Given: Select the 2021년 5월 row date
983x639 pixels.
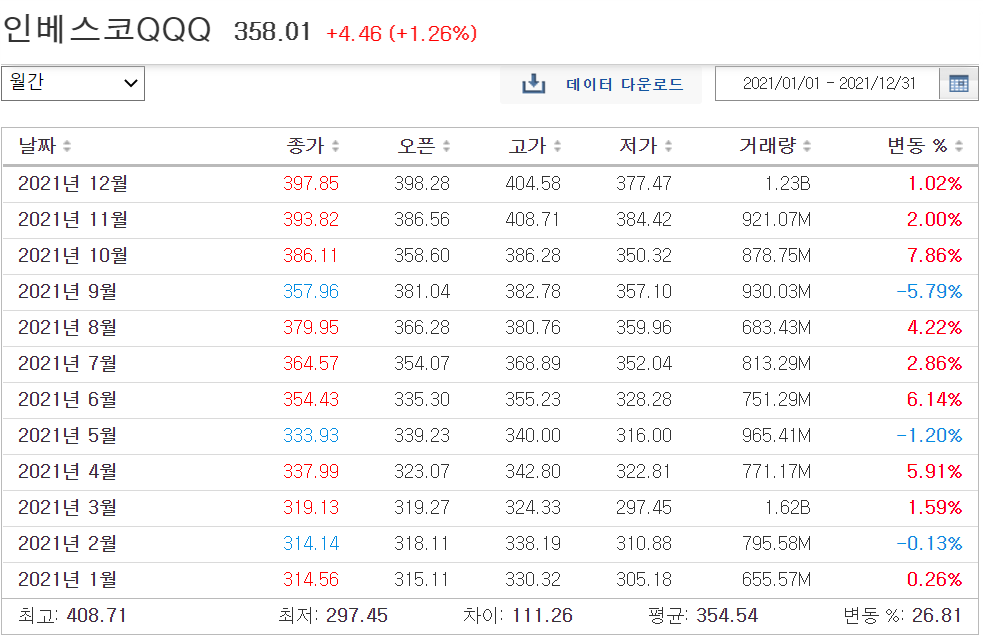Looking at the screenshot, I should pyautogui.click(x=67, y=436).
